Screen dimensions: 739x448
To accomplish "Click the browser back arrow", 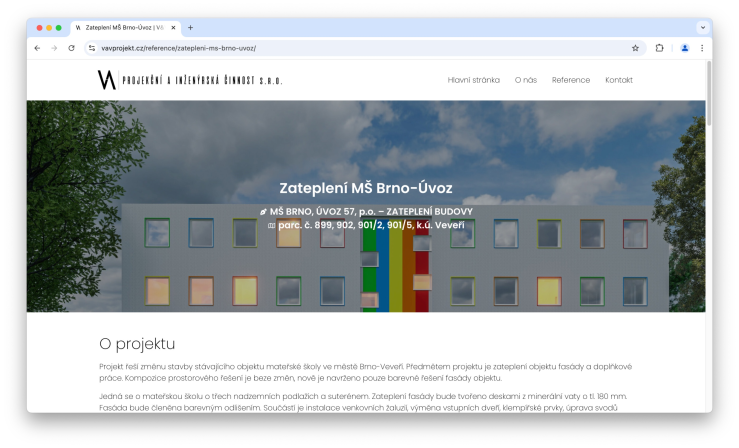I will click(x=37, y=48).
